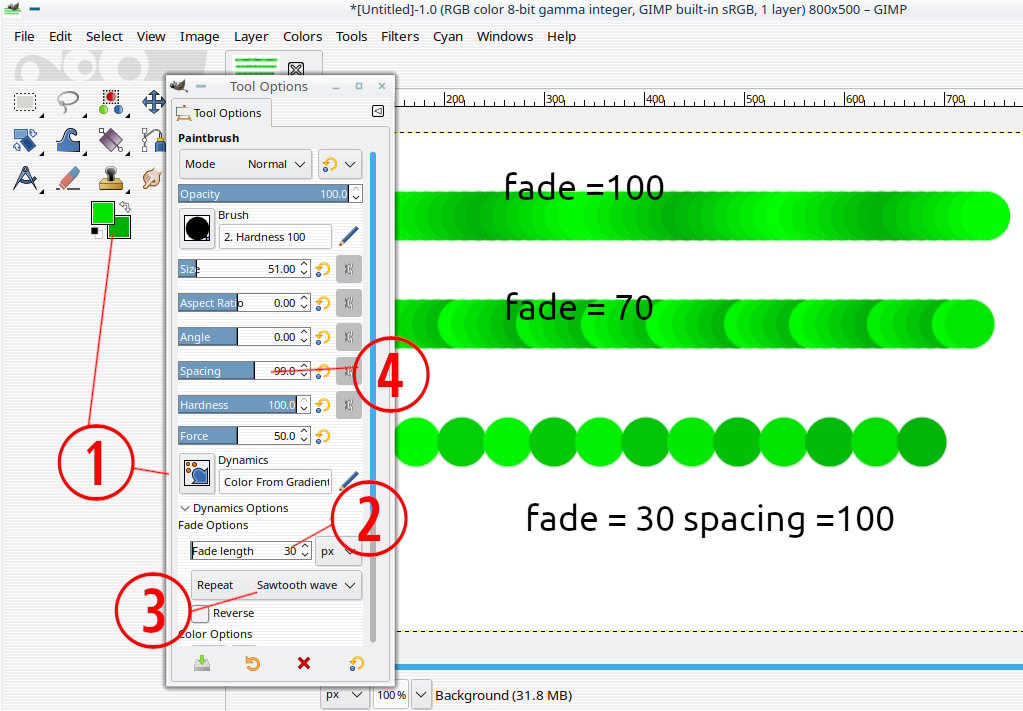Click the foreground color swatch
Image resolution: width=1023 pixels, height=711 pixels.
click(103, 213)
